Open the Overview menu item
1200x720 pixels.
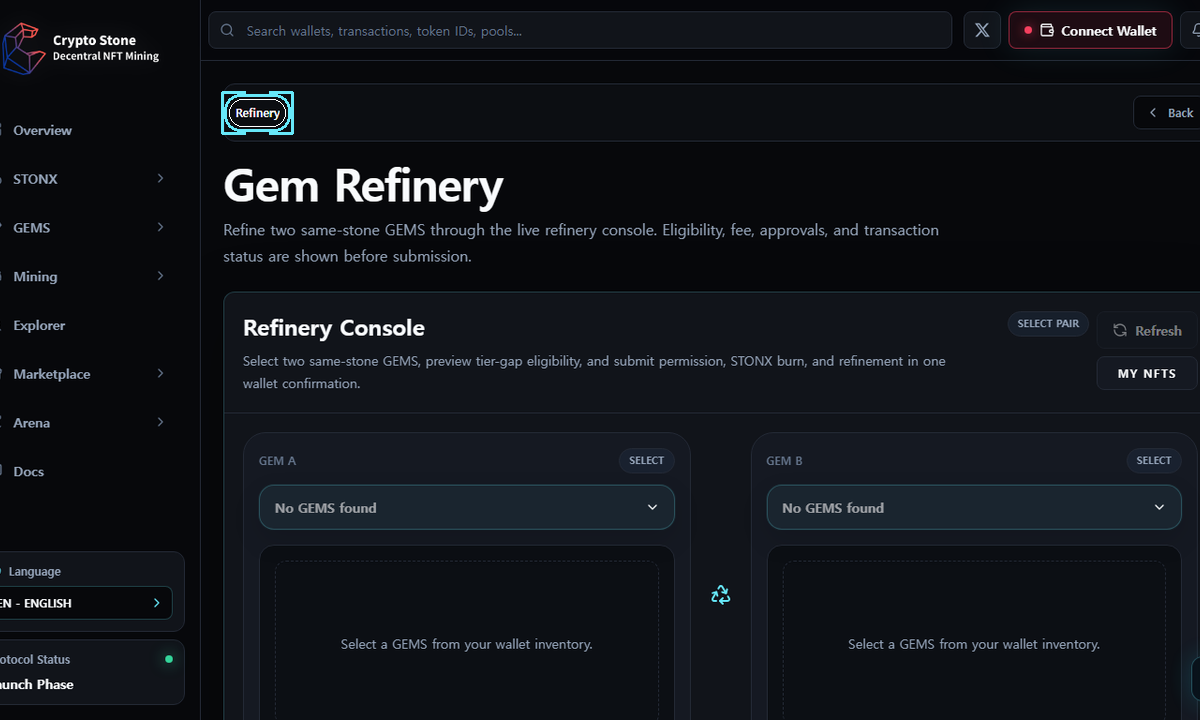coord(42,130)
